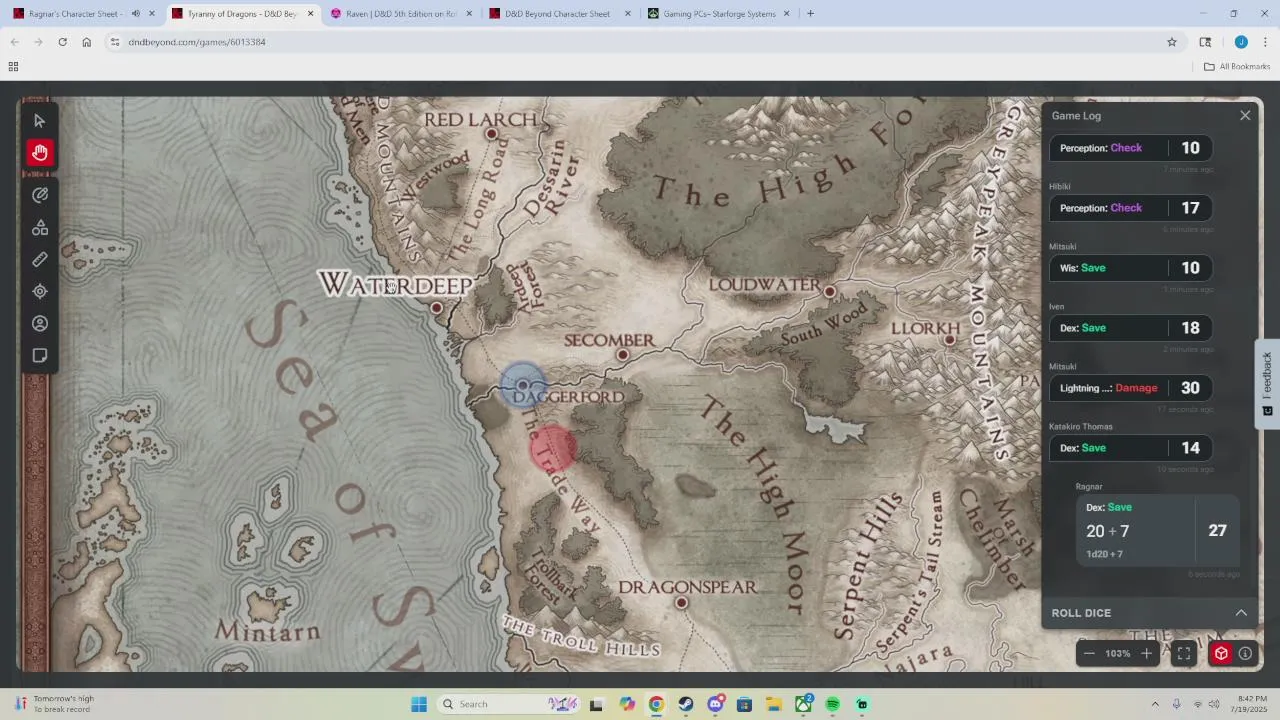
Task: Open File Explorer from the taskbar
Action: (x=774, y=704)
